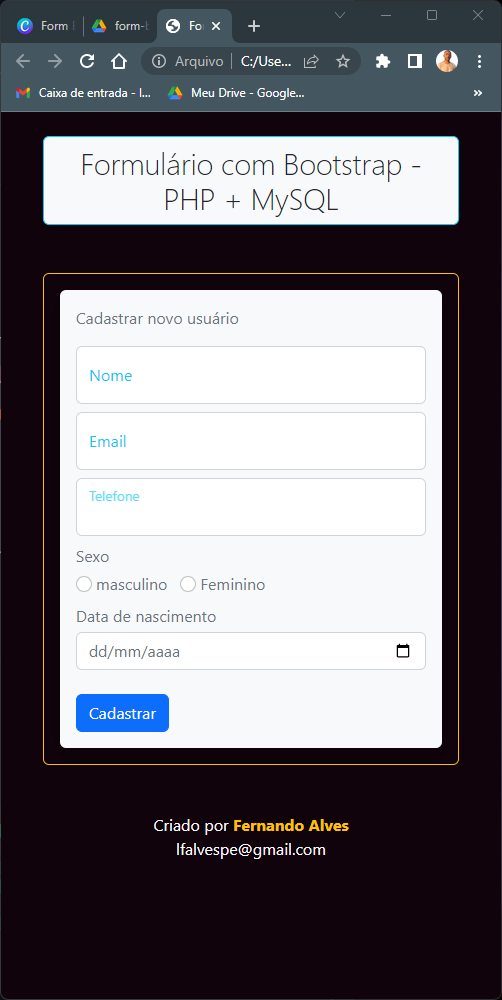The height and width of the screenshot is (1000, 502).
Task: Go to browser home page icon
Action: 119,61
